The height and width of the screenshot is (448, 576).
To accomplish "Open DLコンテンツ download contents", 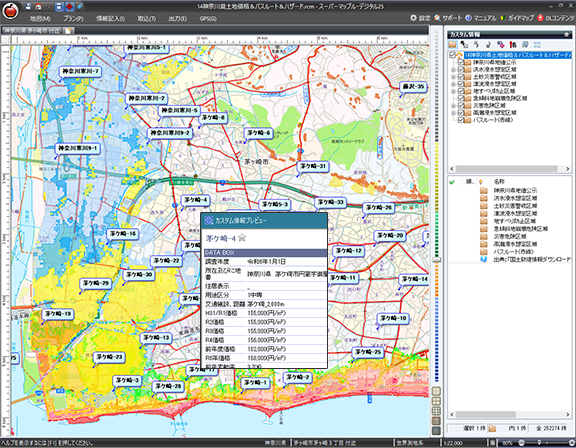I will [x=556, y=18].
